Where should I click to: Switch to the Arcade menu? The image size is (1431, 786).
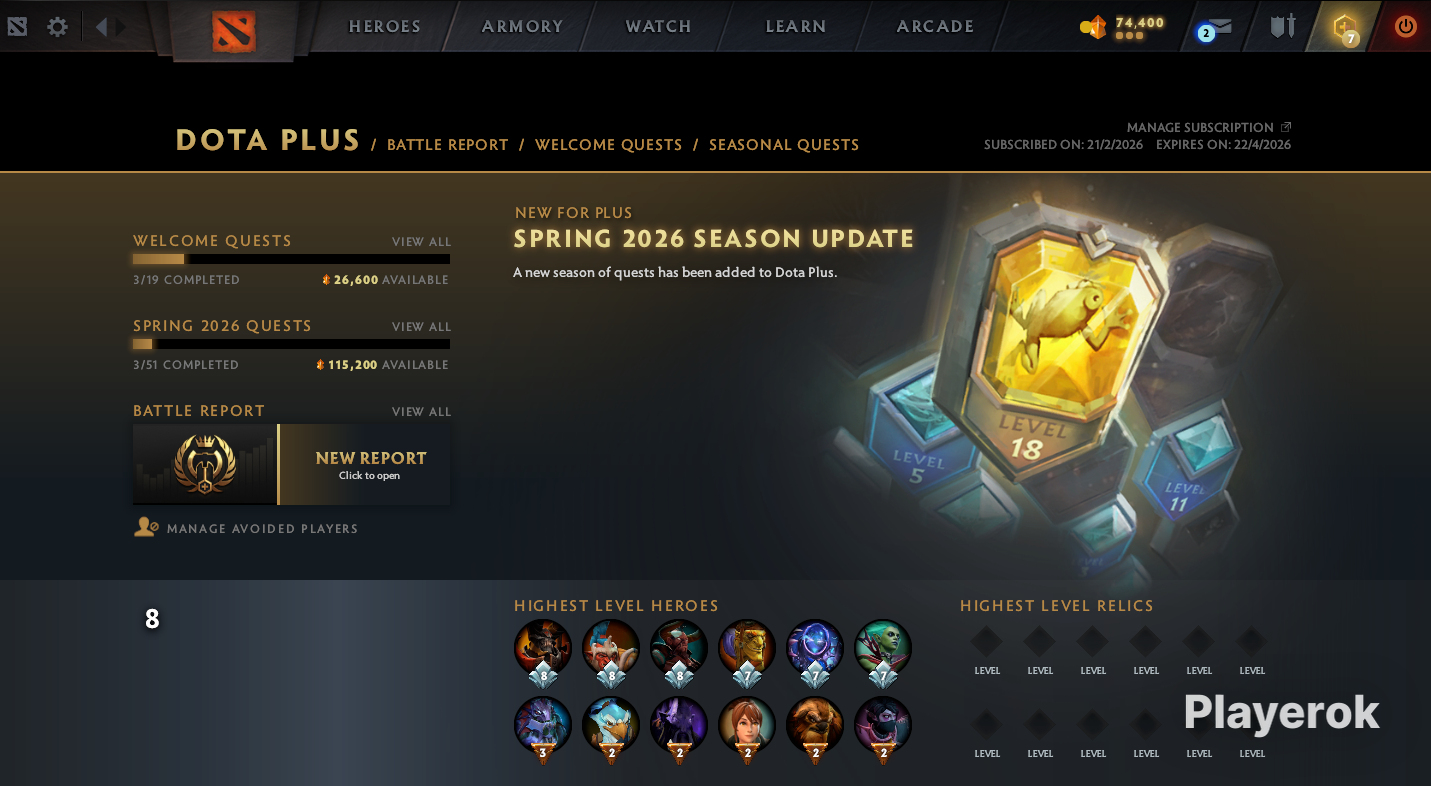(x=936, y=27)
